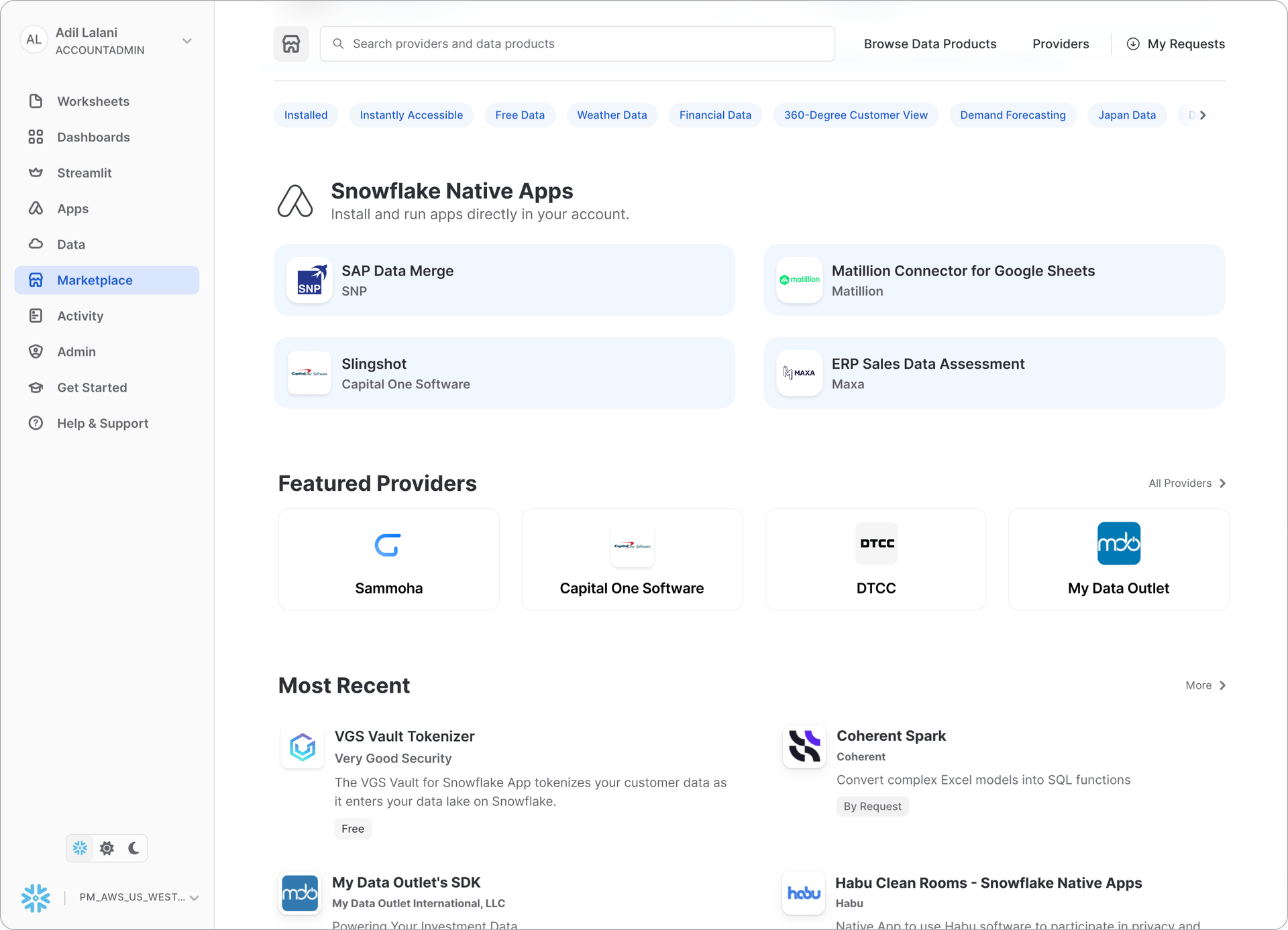Open Matillion Connector for Google Sheets card

click(x=994, y=280)
